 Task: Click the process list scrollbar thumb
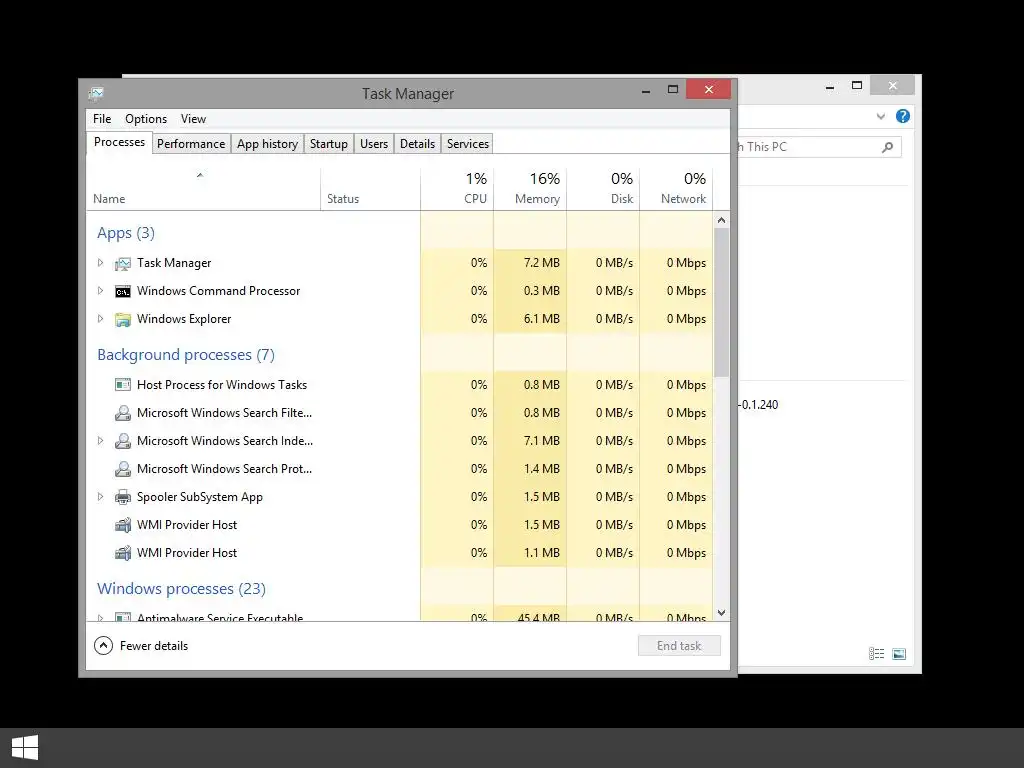click(x=721, y=302)
